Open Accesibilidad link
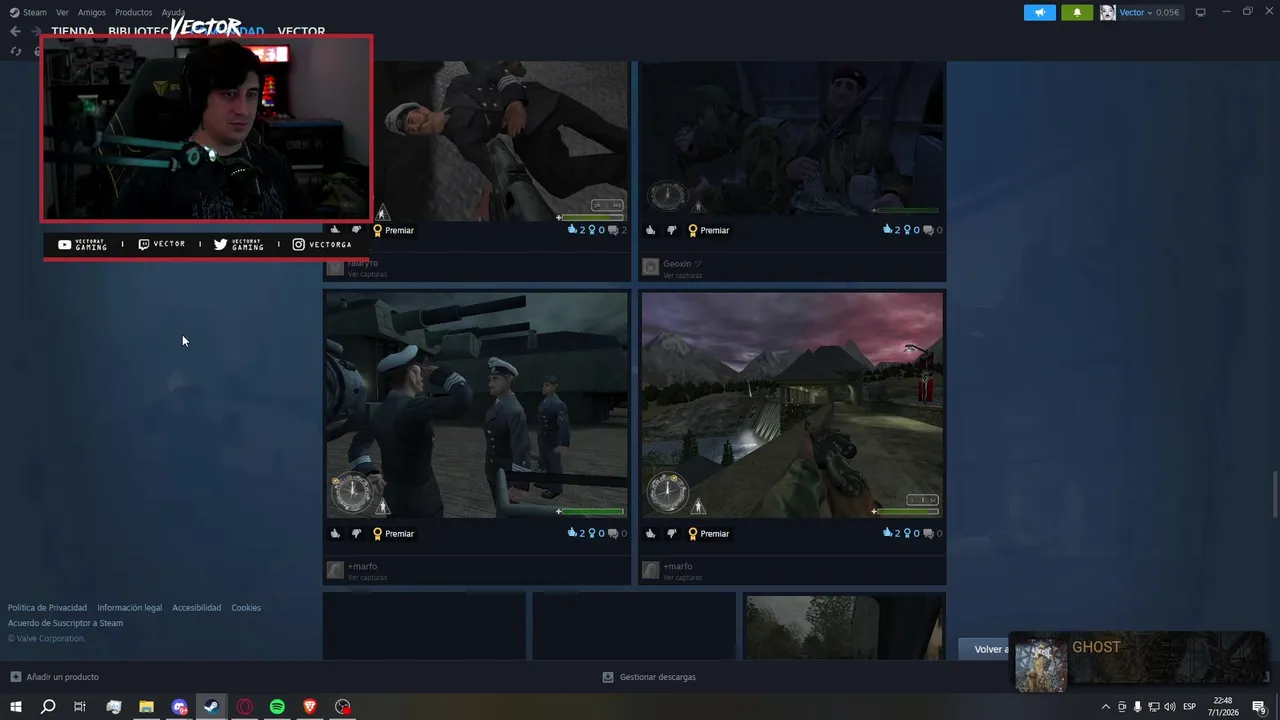Screen dimensions: 1280x720 click(196, 607)
